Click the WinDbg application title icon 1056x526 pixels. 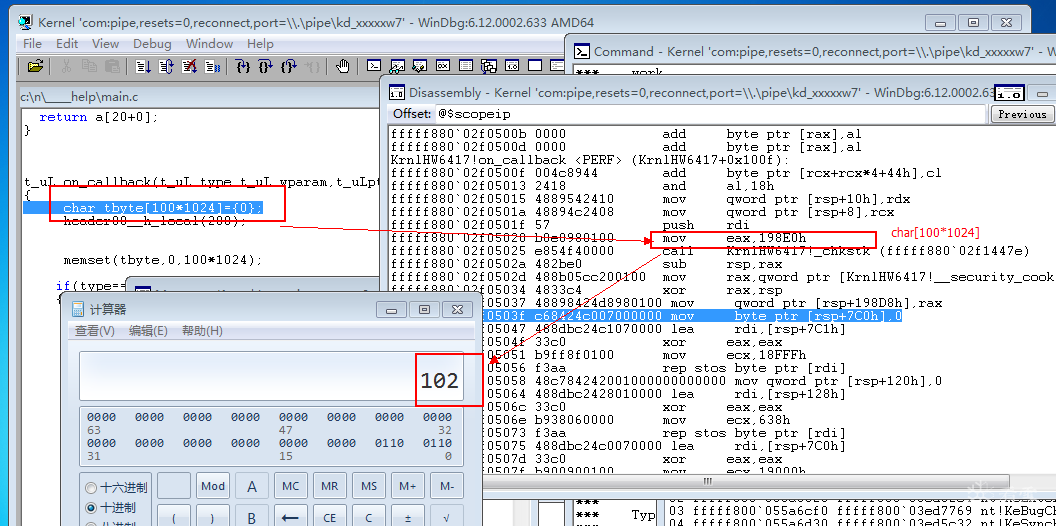tap(25, 22)
